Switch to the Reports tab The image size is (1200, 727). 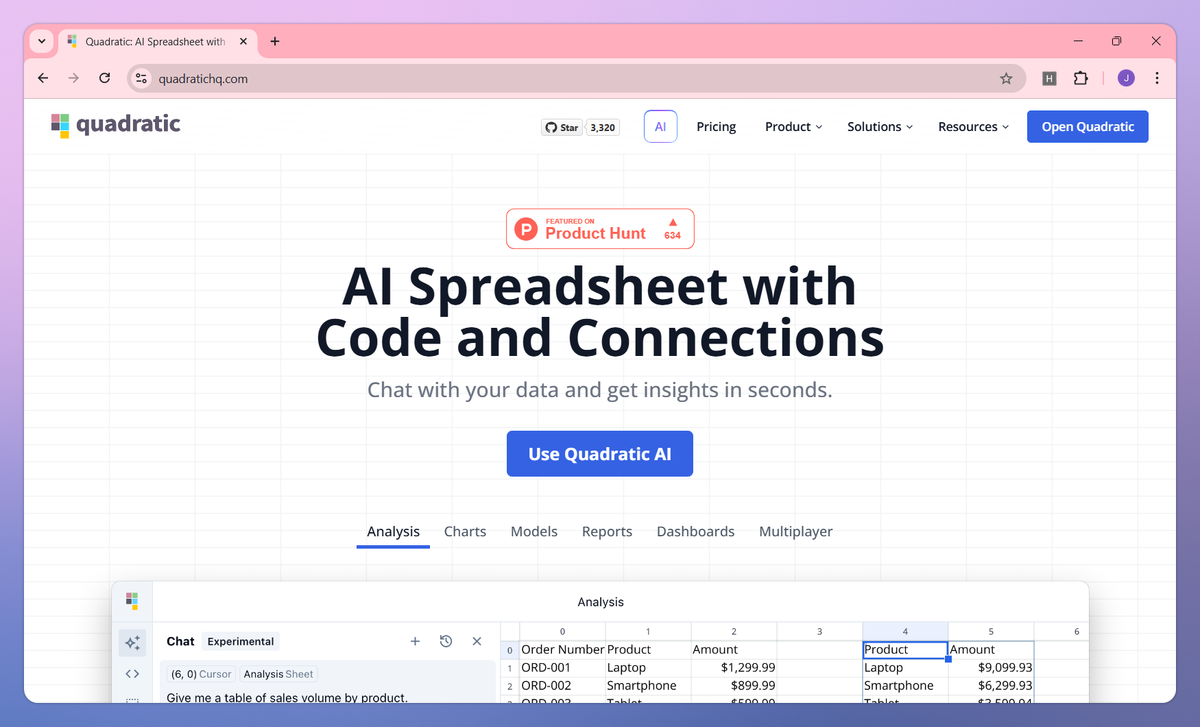coord(607,531)
